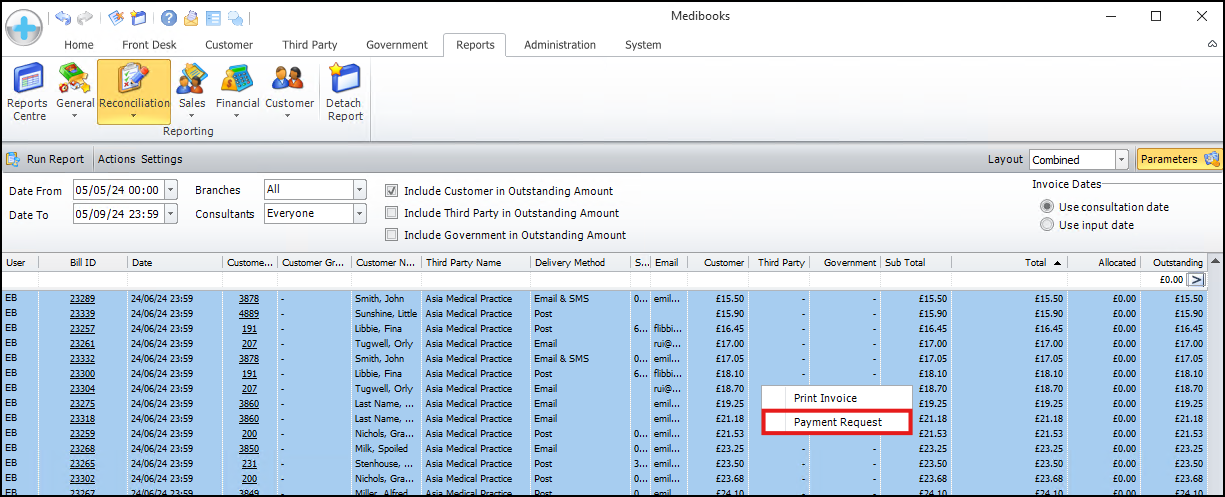
Task: Expand the Branches dropdown
Action: pos(360,189)
